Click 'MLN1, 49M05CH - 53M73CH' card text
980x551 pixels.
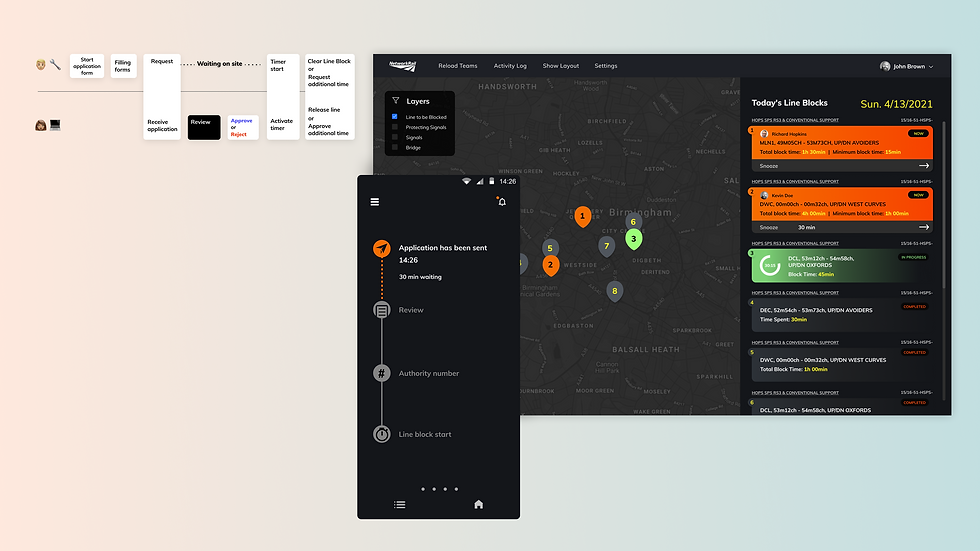pos(819,143)
